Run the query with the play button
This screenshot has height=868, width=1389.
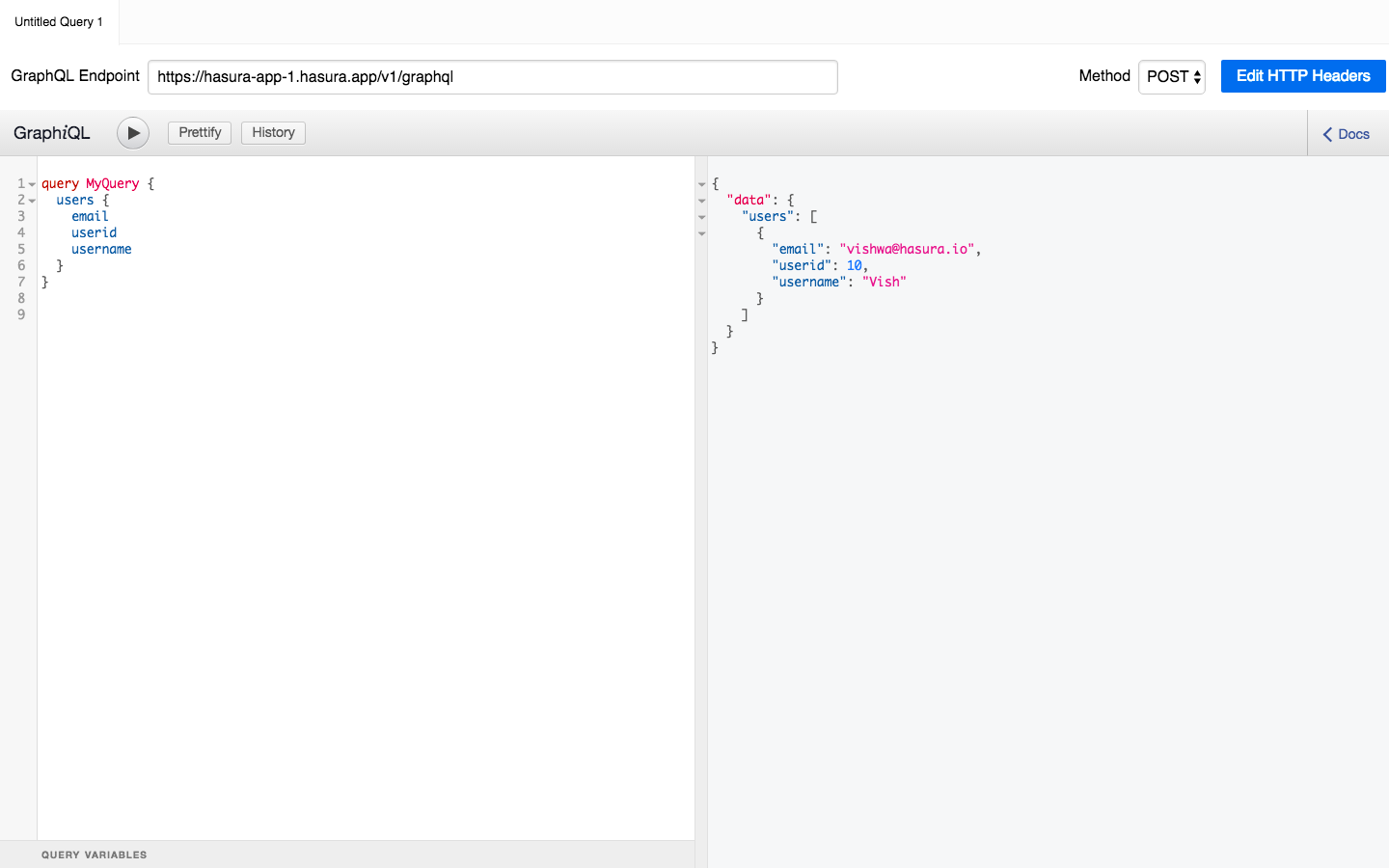(x=133, y=133)
